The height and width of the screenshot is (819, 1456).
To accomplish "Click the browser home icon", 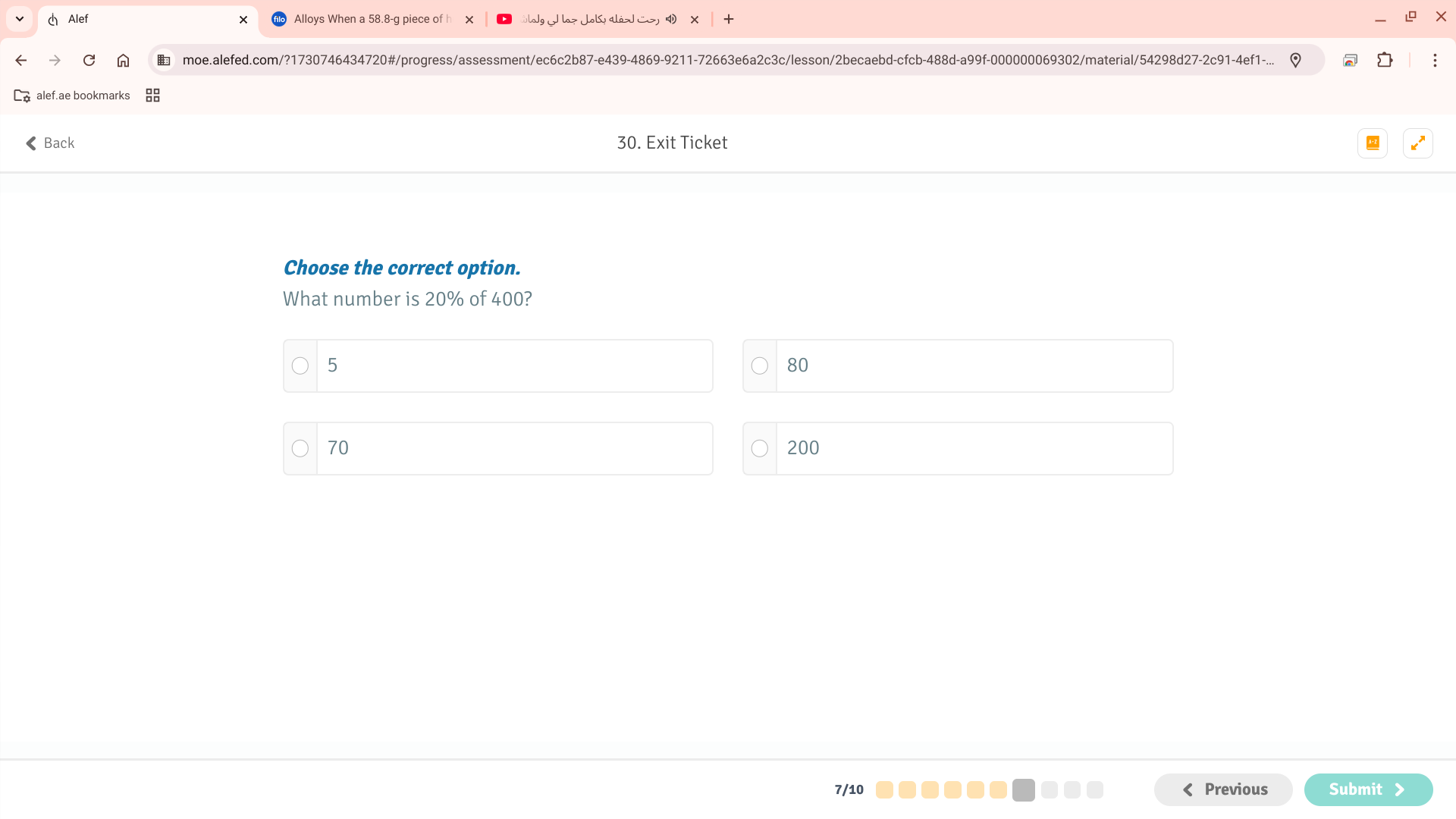I will coord(123,60).
